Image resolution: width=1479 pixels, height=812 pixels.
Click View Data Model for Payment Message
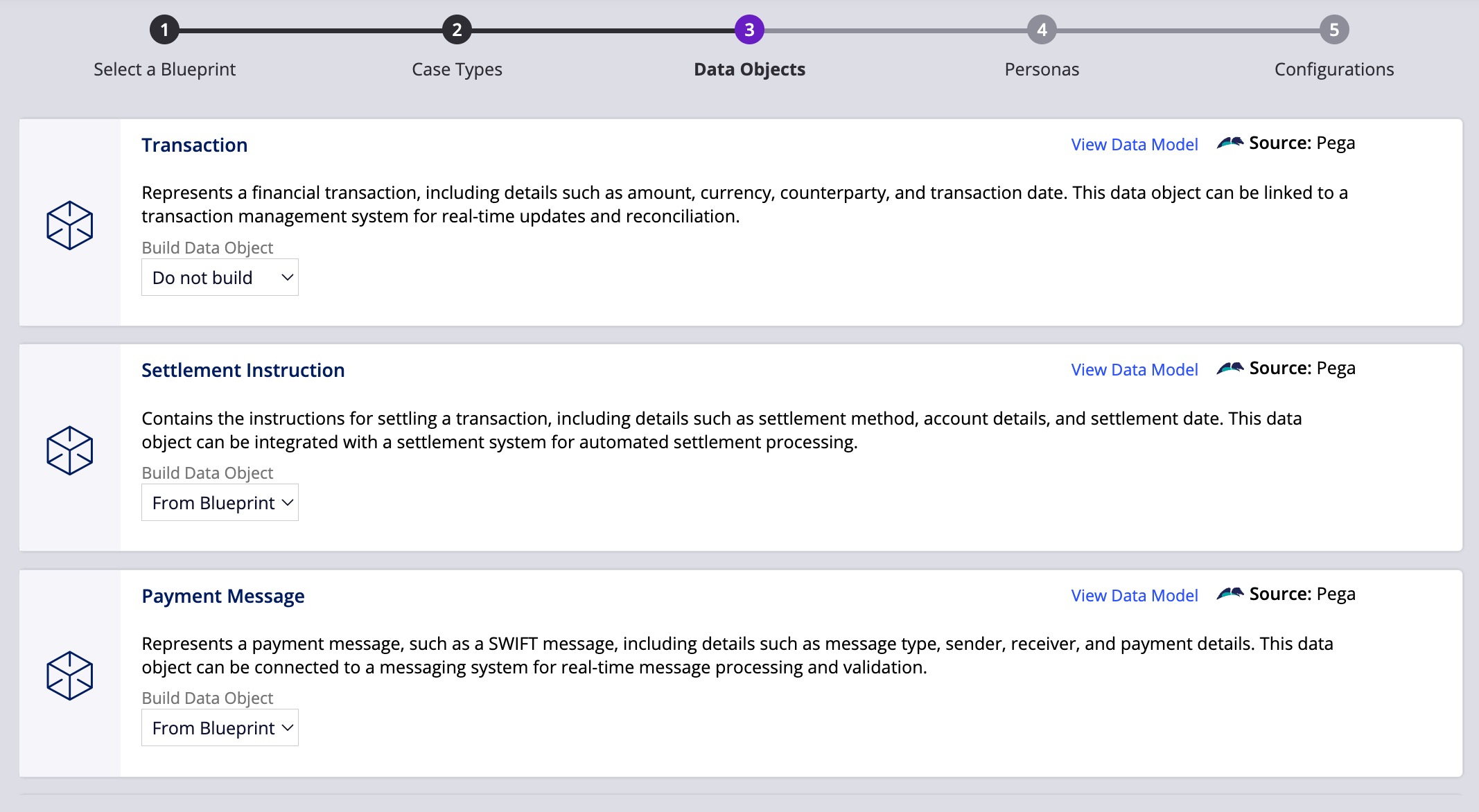[x=1134, y=596]
